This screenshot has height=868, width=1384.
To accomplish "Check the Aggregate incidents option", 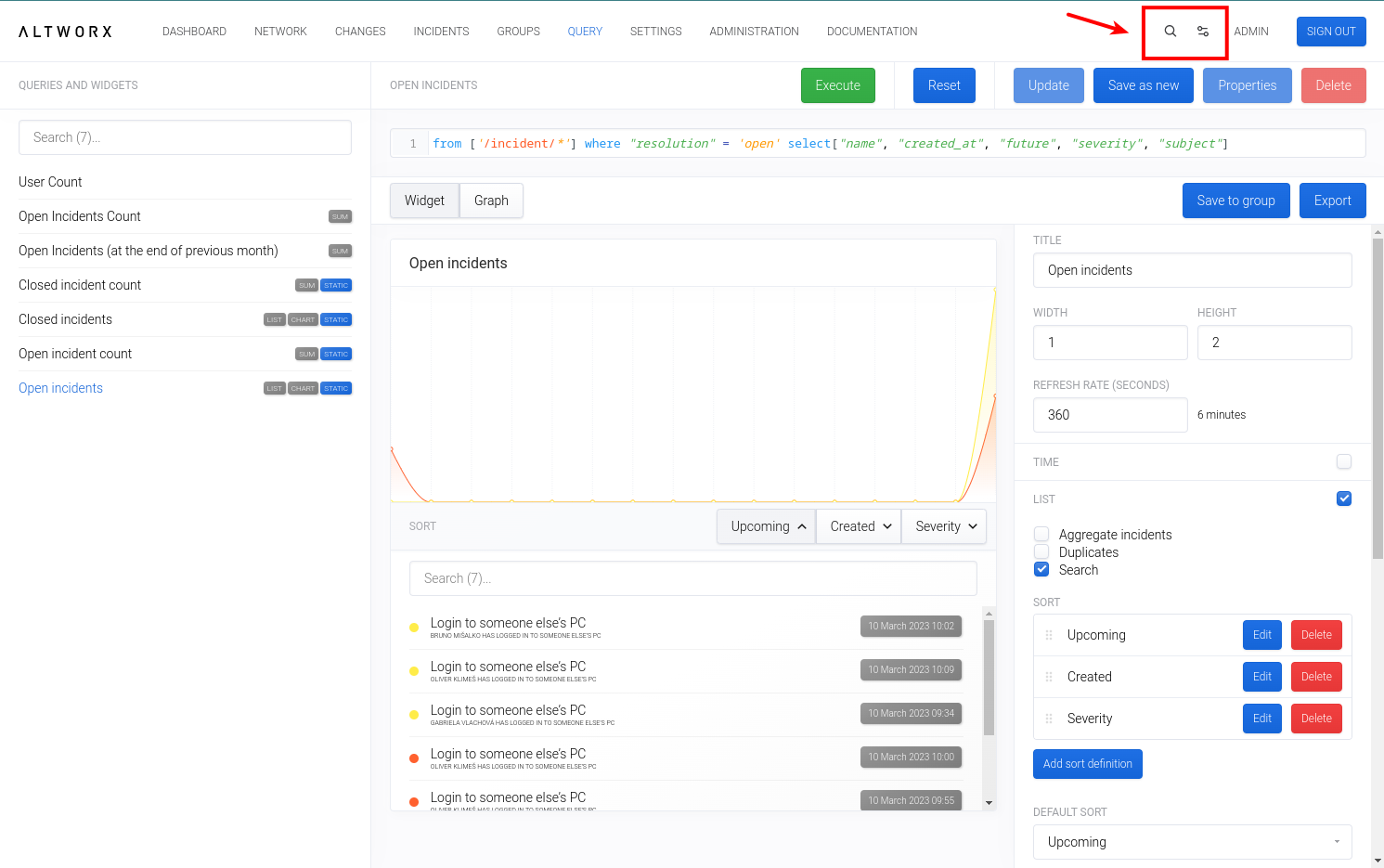I will pyautogui.click(x=1041, y=534).
